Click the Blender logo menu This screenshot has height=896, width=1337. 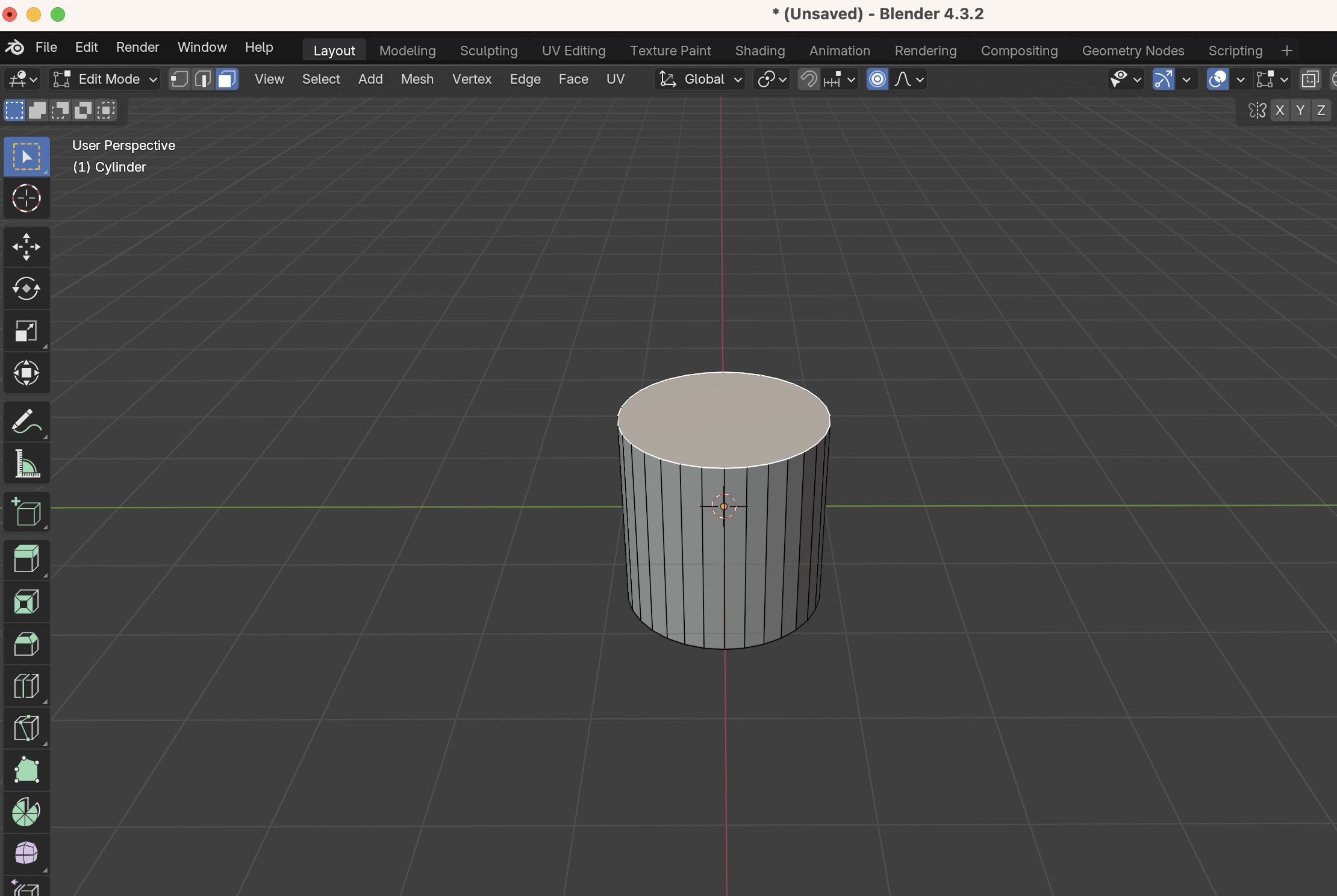click(14, 47)
